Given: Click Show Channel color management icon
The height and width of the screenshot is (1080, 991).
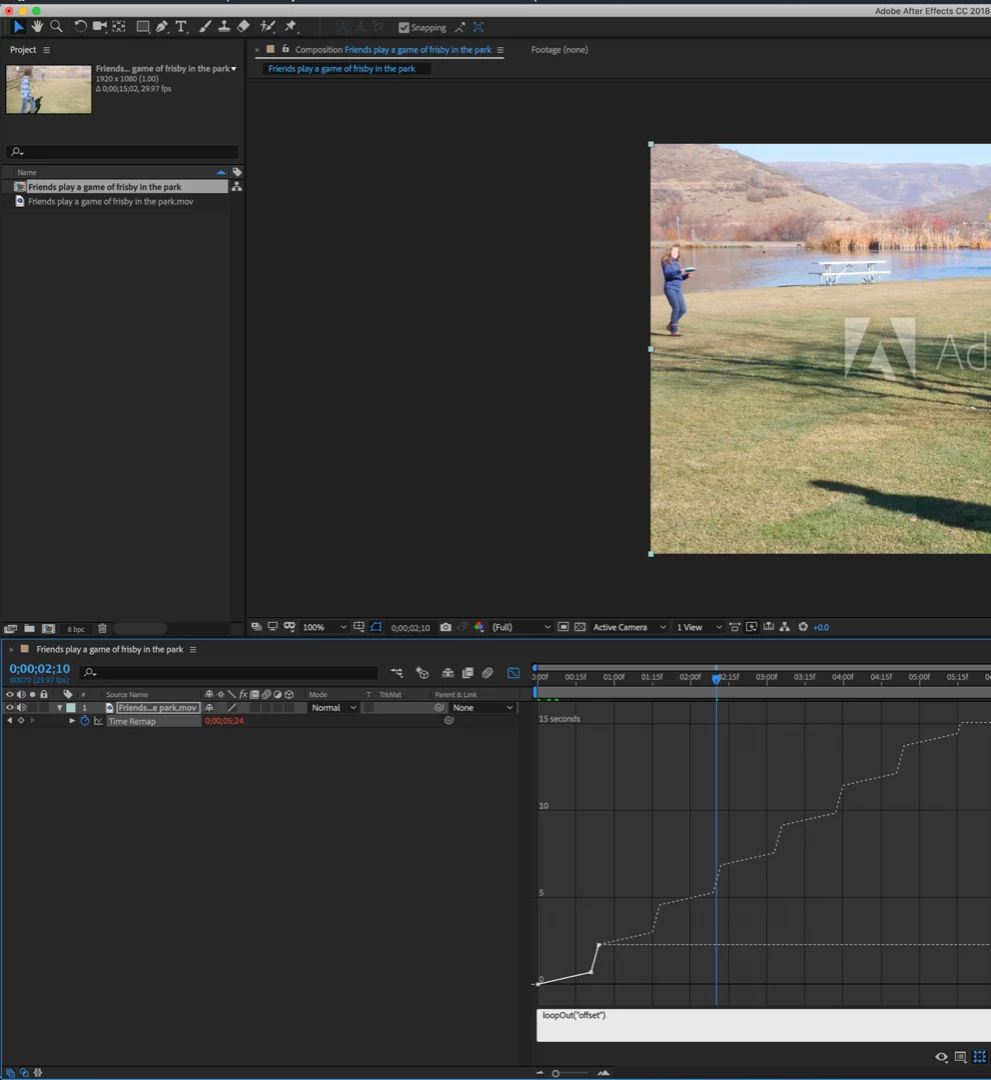Looking at the screenshot, I should (x=479, y=627).
